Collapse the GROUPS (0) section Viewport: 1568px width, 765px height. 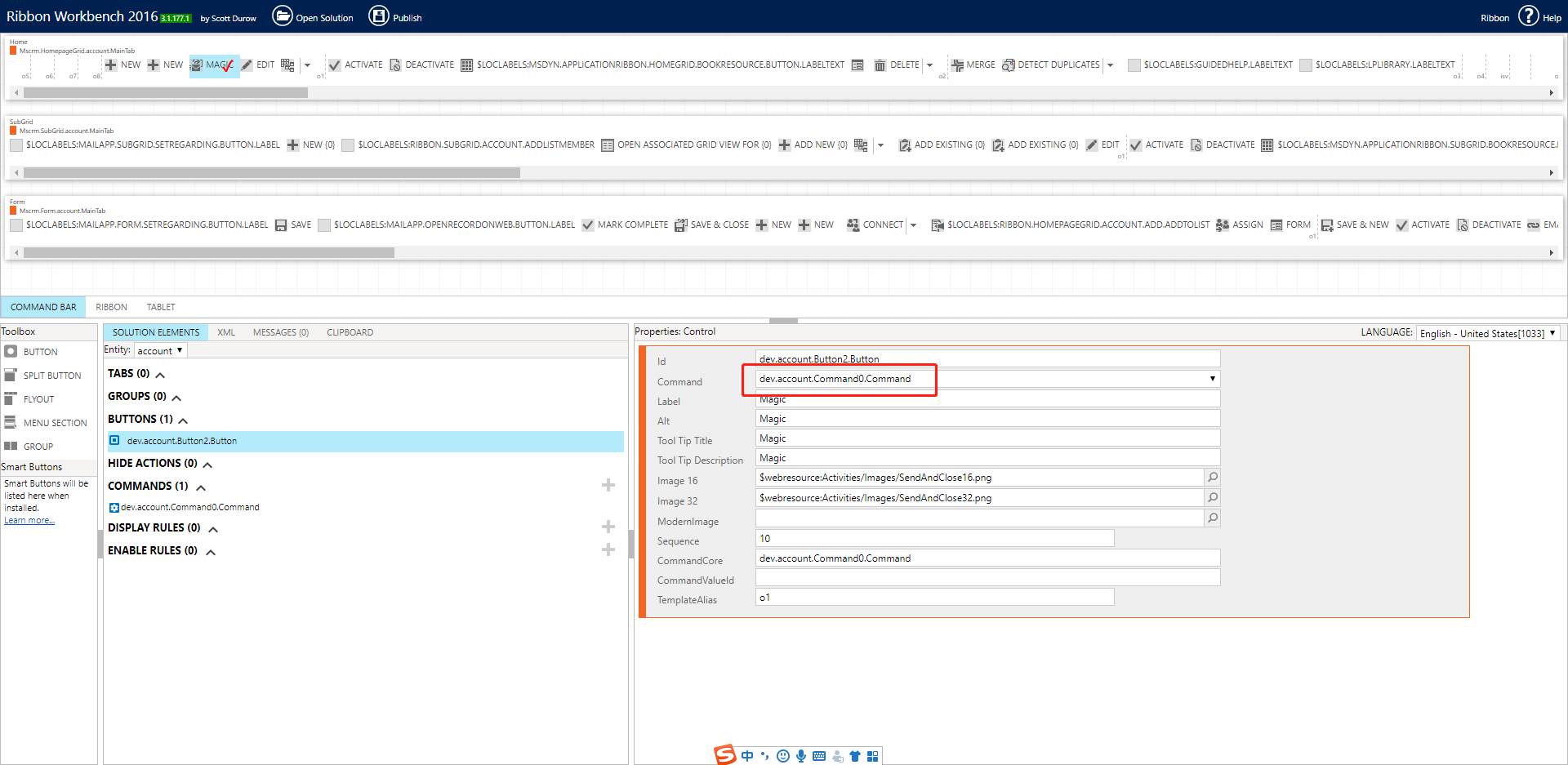click(x=176, y=398)
